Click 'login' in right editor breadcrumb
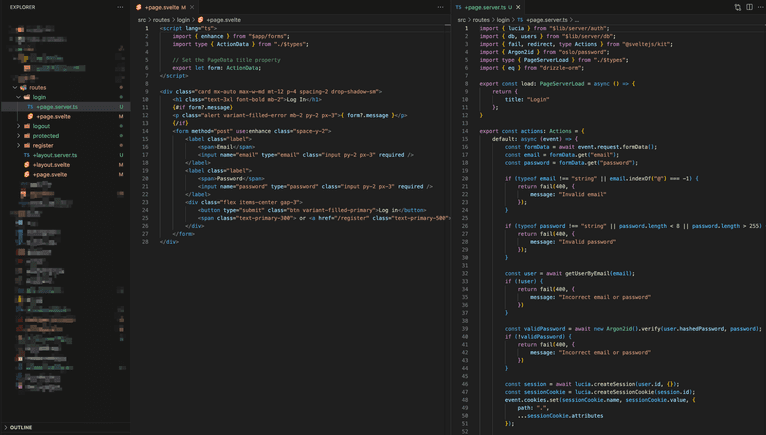 point(503,20)
